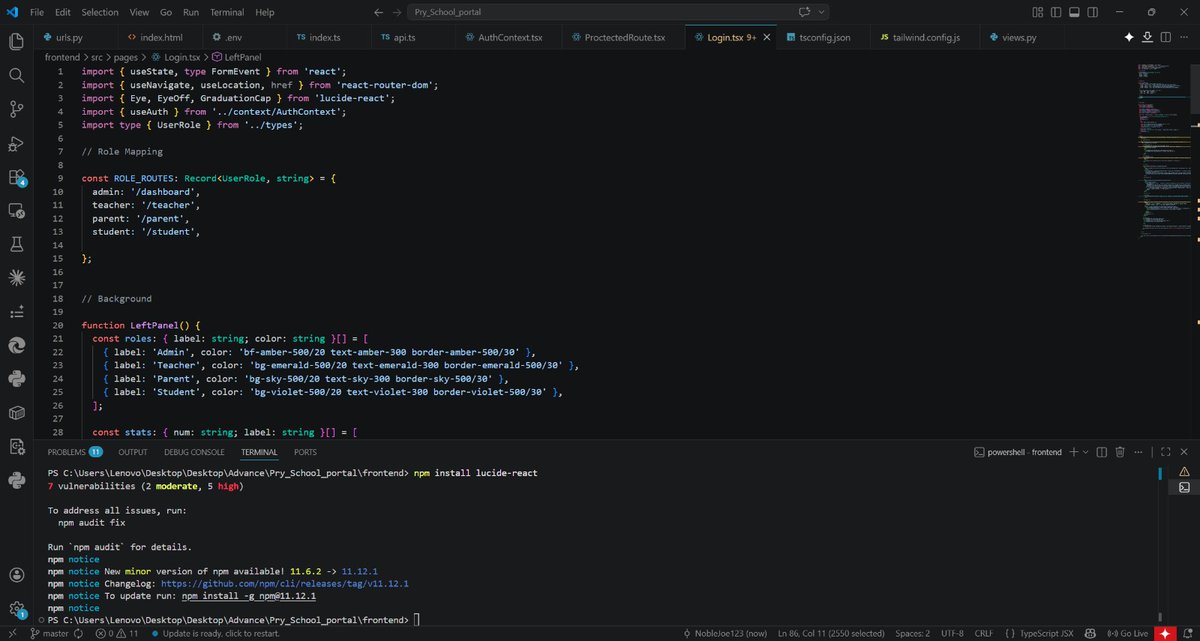Image resolution: width=1200 pixels, height=641 pixels.
Task: Switch to the PROBLEMS panel tab
Action: click(x=74, y=452)
